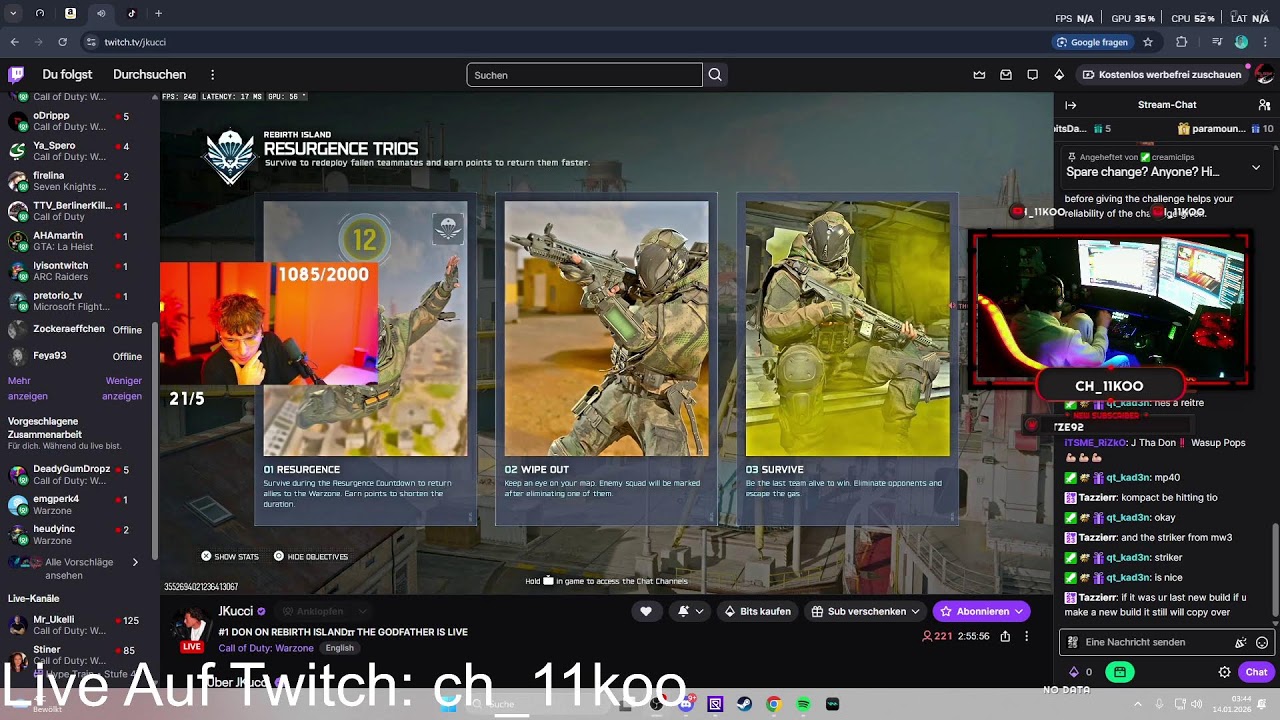Open the JKucci channel name link
The height and width of the screenshot is (720, 1280).
tap(236, 611)
